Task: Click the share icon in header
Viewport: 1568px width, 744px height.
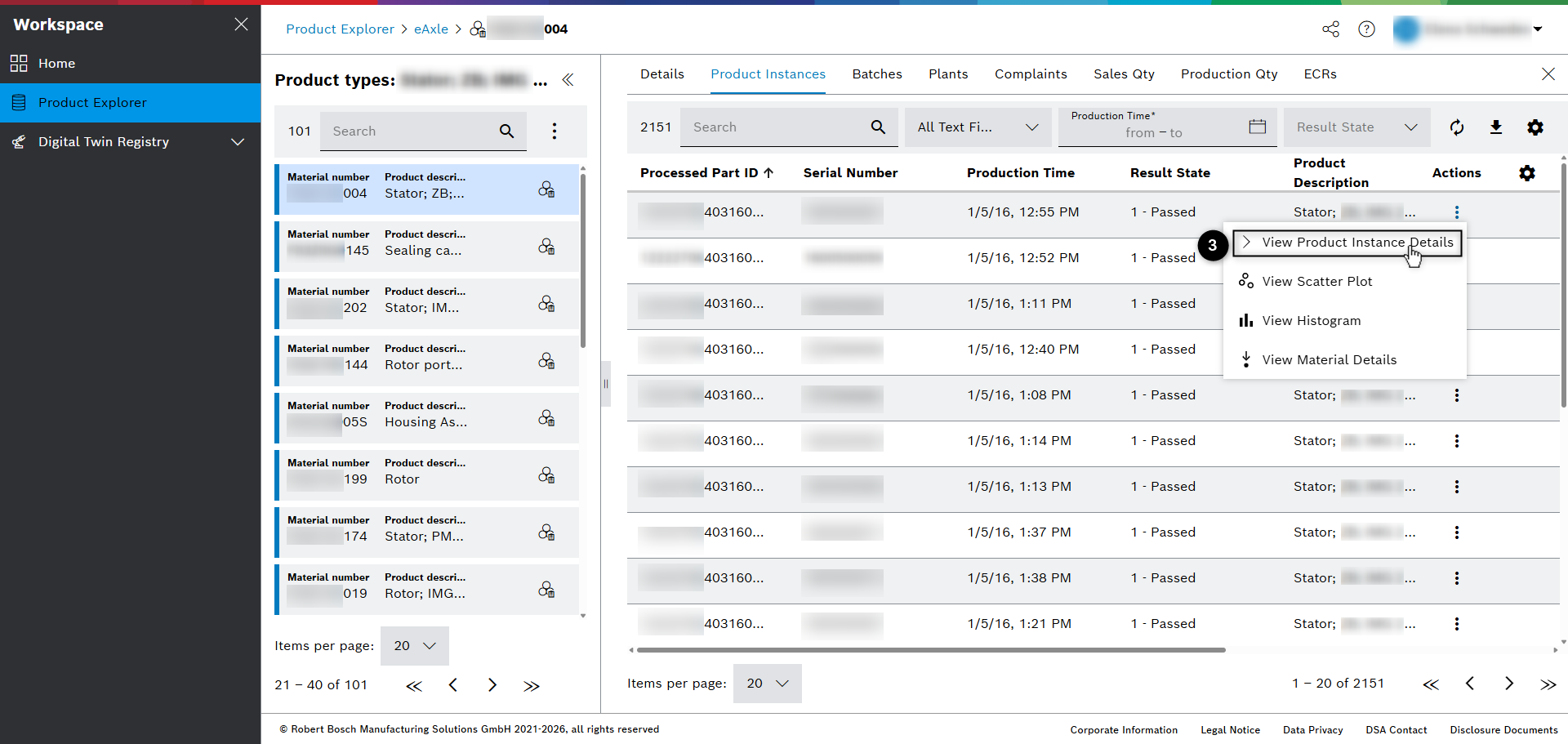Action: pyautogui.click(x=1330, y=29)
